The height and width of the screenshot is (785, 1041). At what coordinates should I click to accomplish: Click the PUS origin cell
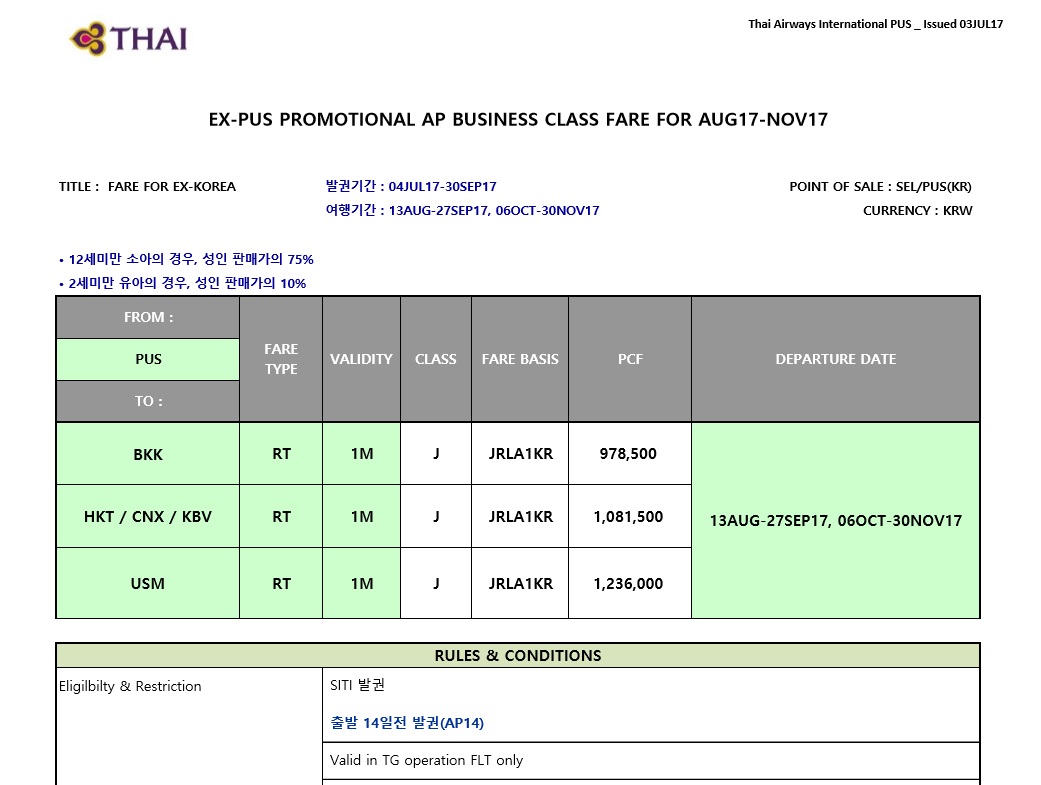point(148,359)
